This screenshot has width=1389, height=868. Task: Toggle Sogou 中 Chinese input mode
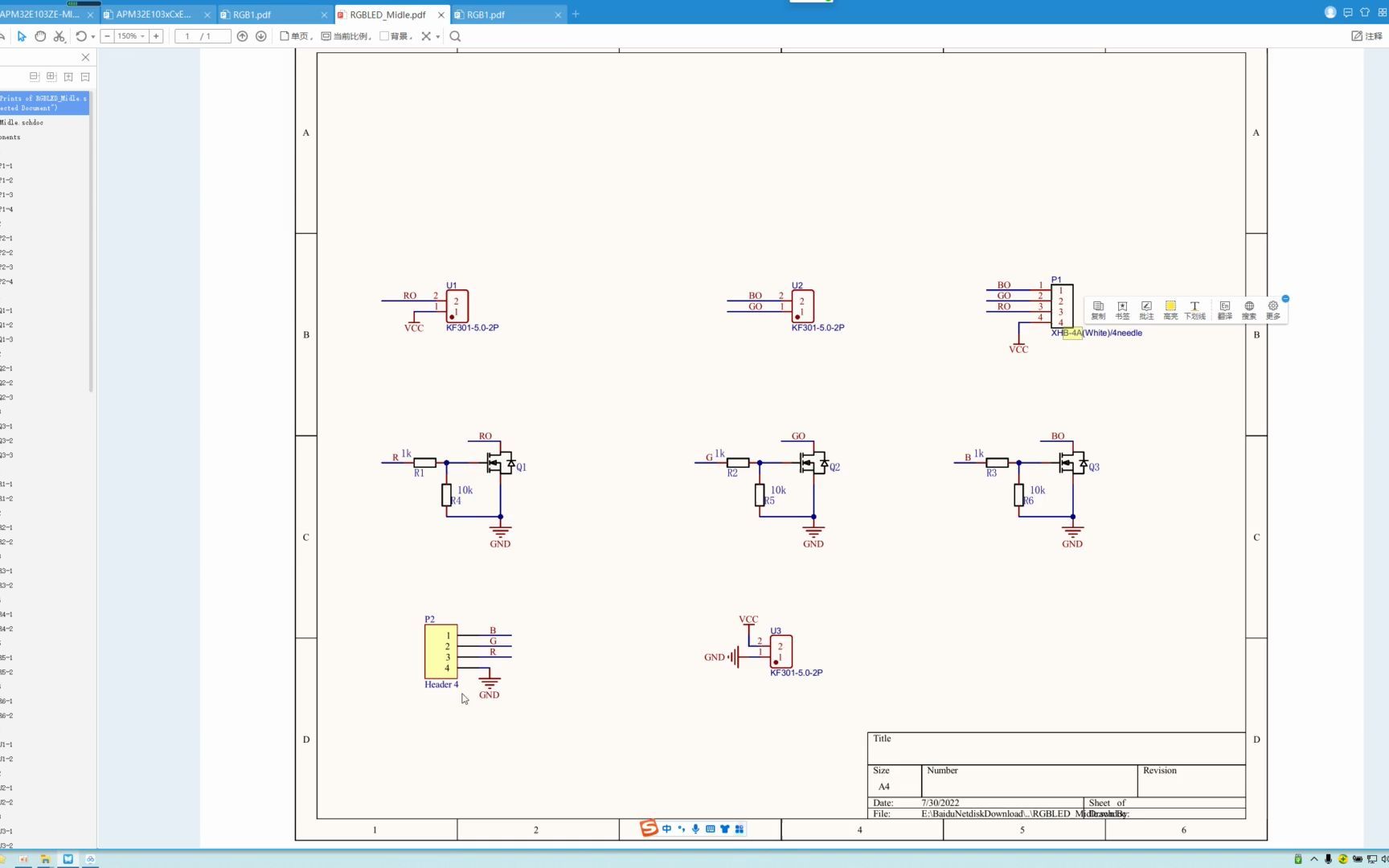[666, 829]
